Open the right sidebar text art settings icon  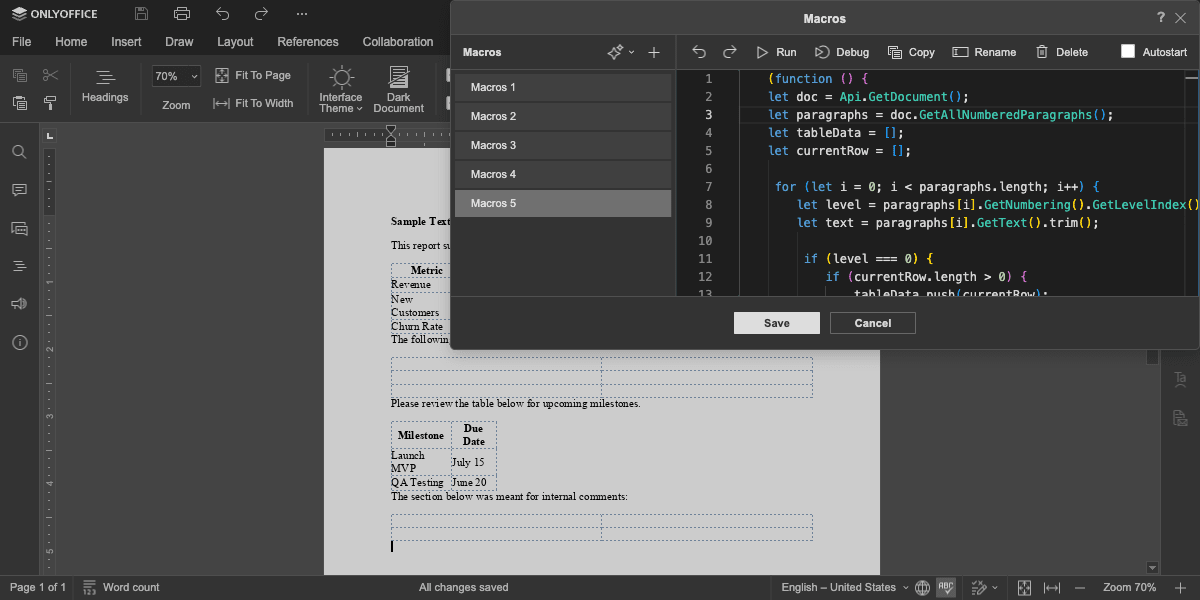[1180, 379]
